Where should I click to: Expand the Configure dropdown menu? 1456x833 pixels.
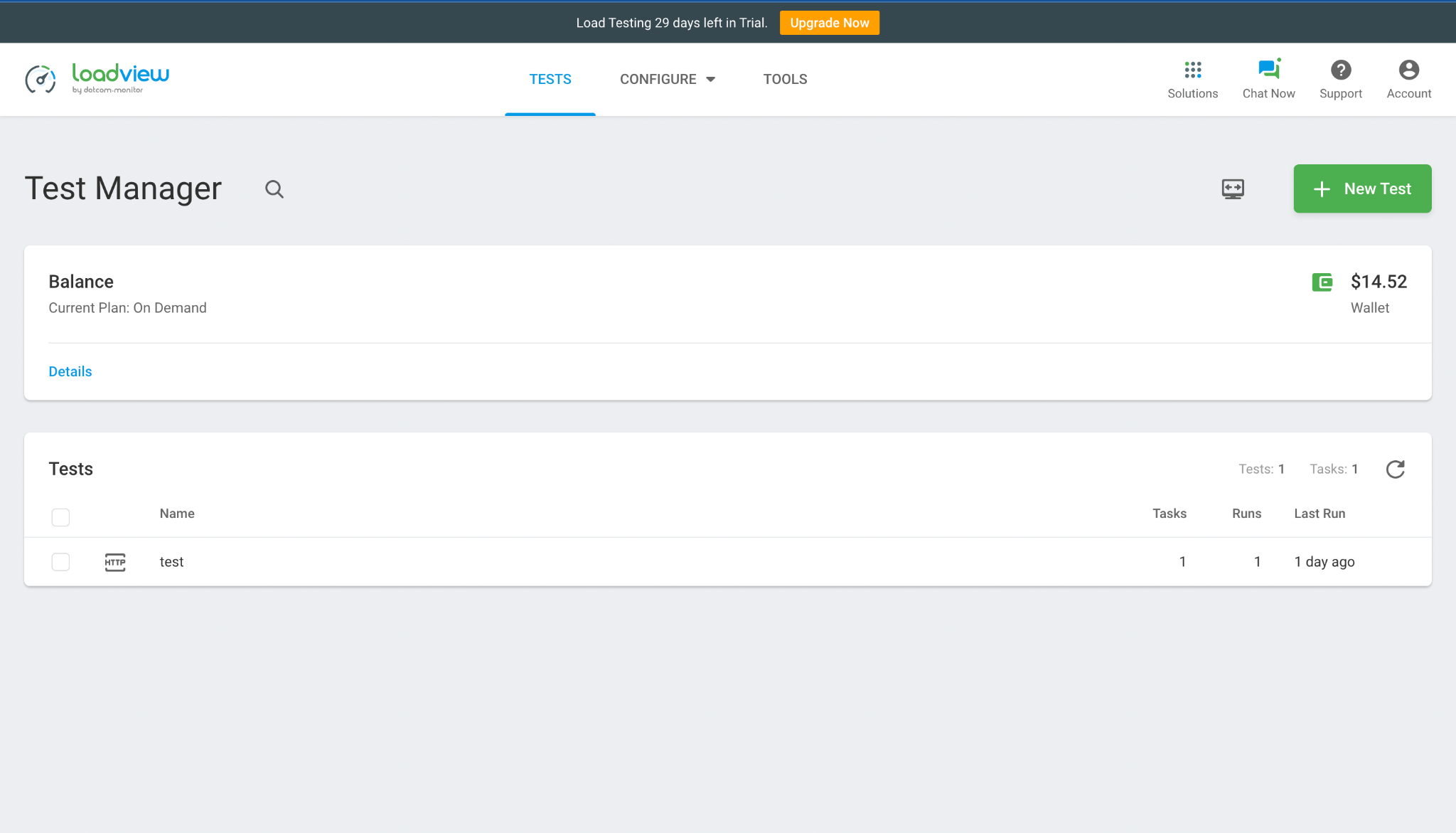pos(667,79)
